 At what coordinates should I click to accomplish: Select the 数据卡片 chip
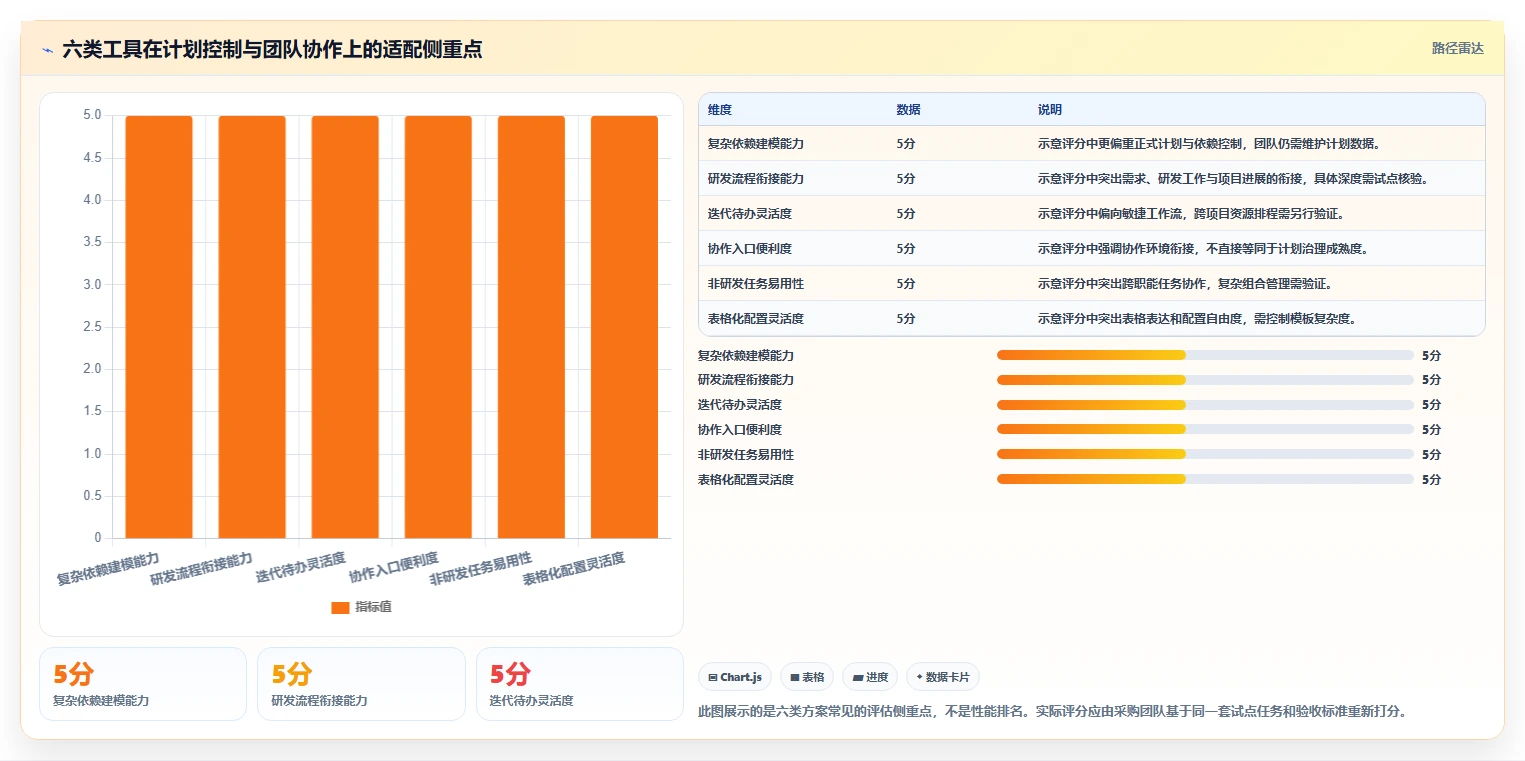tap(942, 677)
